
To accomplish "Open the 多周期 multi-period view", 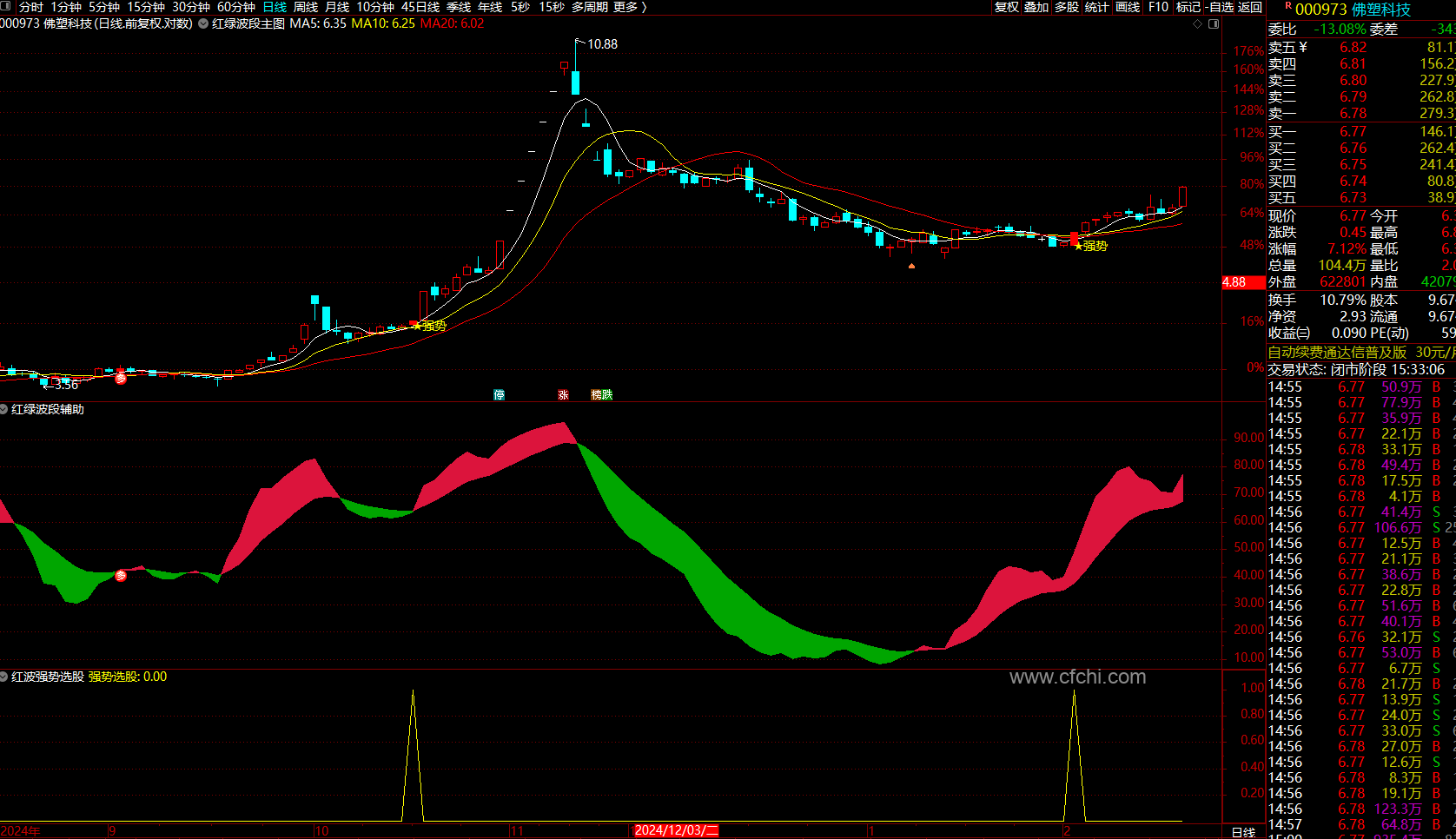I will click(590, 7).
